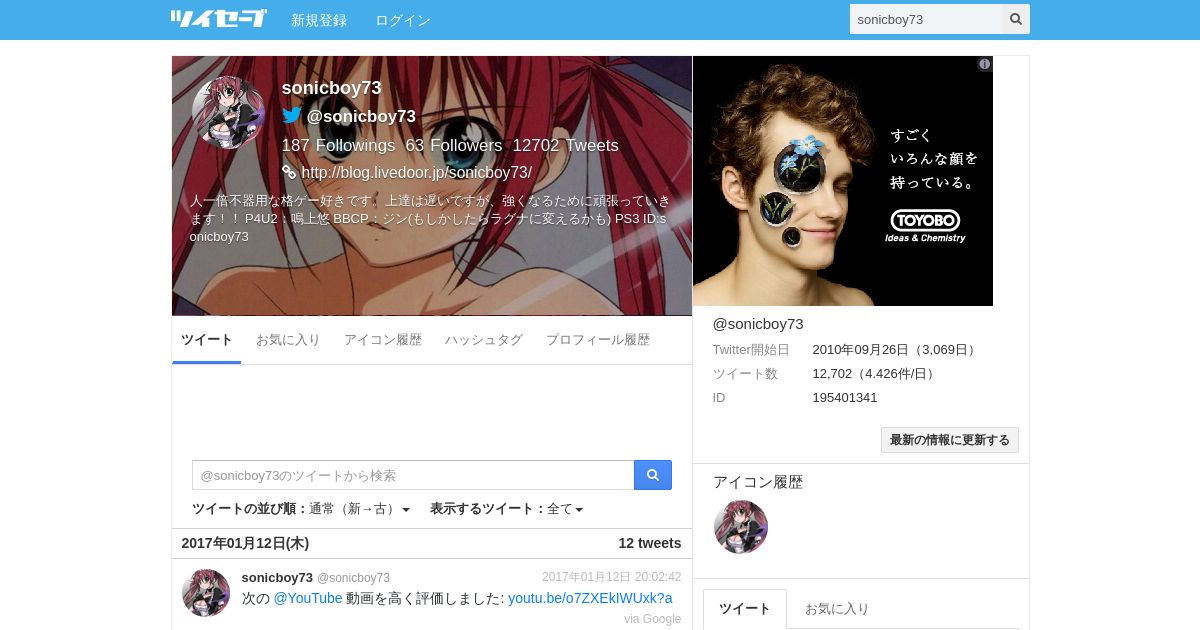Click 12702 Tweets count
Image resolution: width=1200 pixels, height=630 pixels.
pyautogui.click(x=566, y=146)
